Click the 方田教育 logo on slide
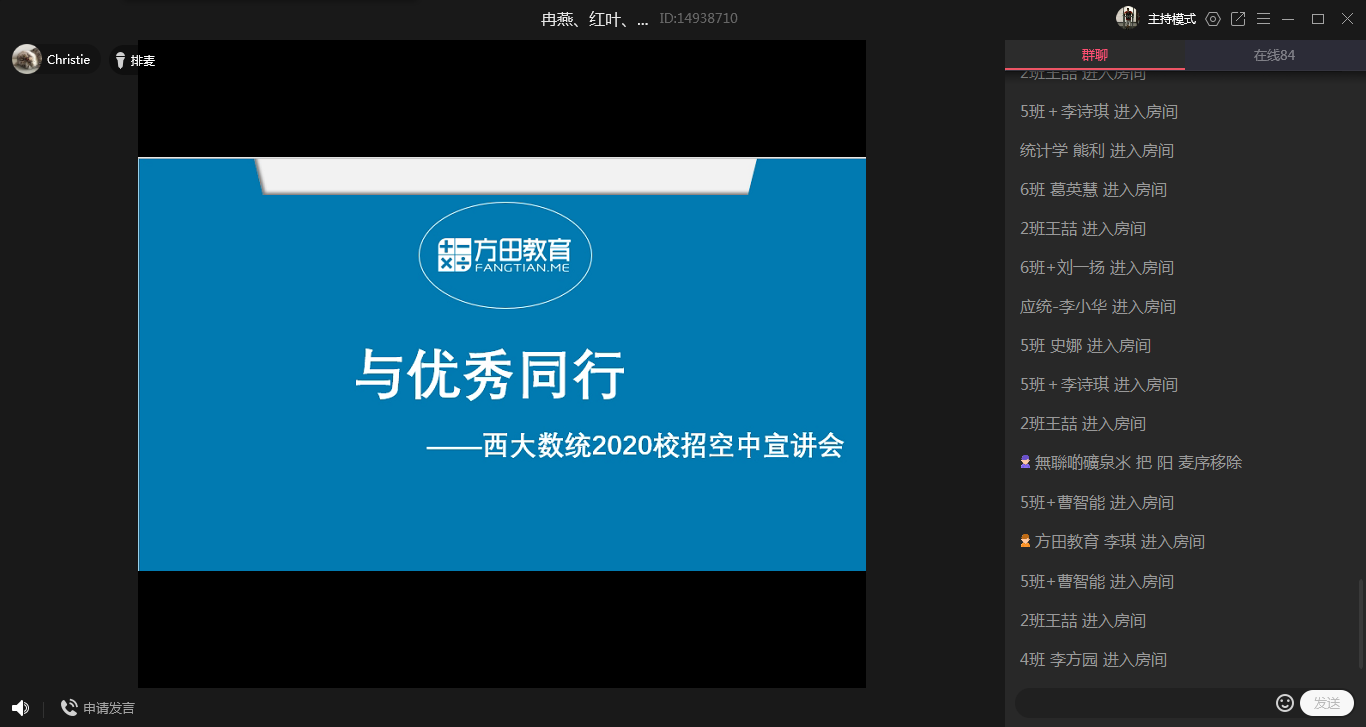The image size is (1366, 727). [505, 256]
